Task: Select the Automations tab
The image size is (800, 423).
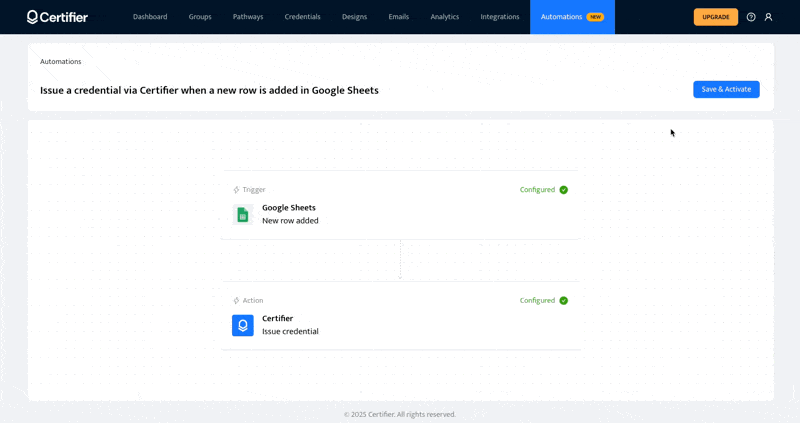Action: pos(572,17)
